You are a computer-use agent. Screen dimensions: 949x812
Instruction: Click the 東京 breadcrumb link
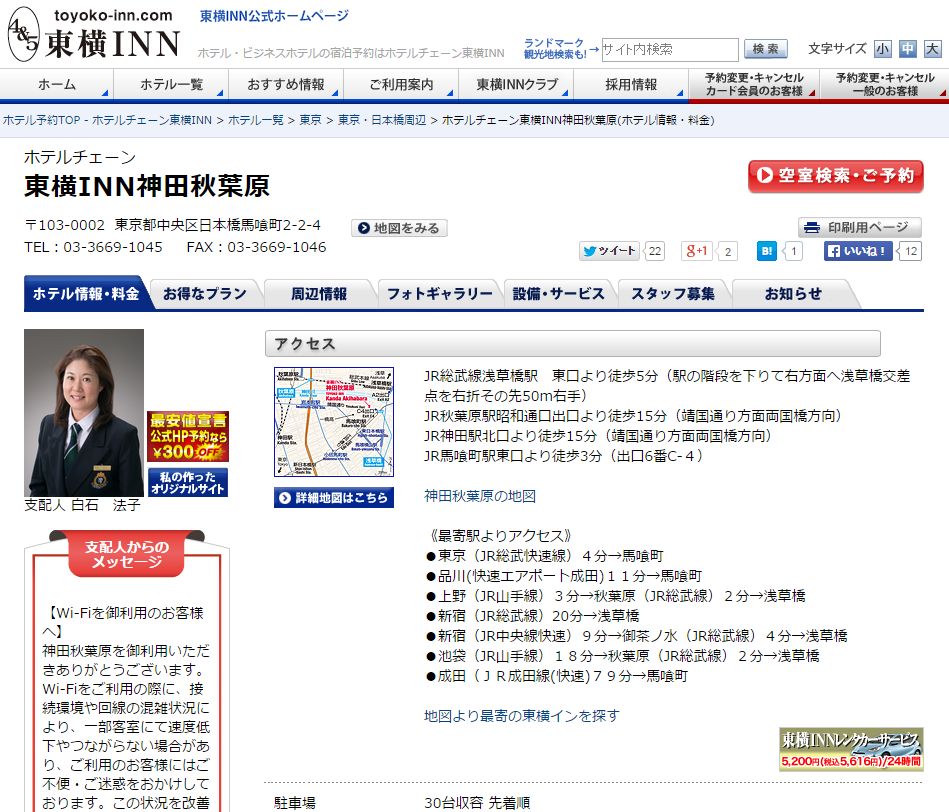(x=310, y=120)
